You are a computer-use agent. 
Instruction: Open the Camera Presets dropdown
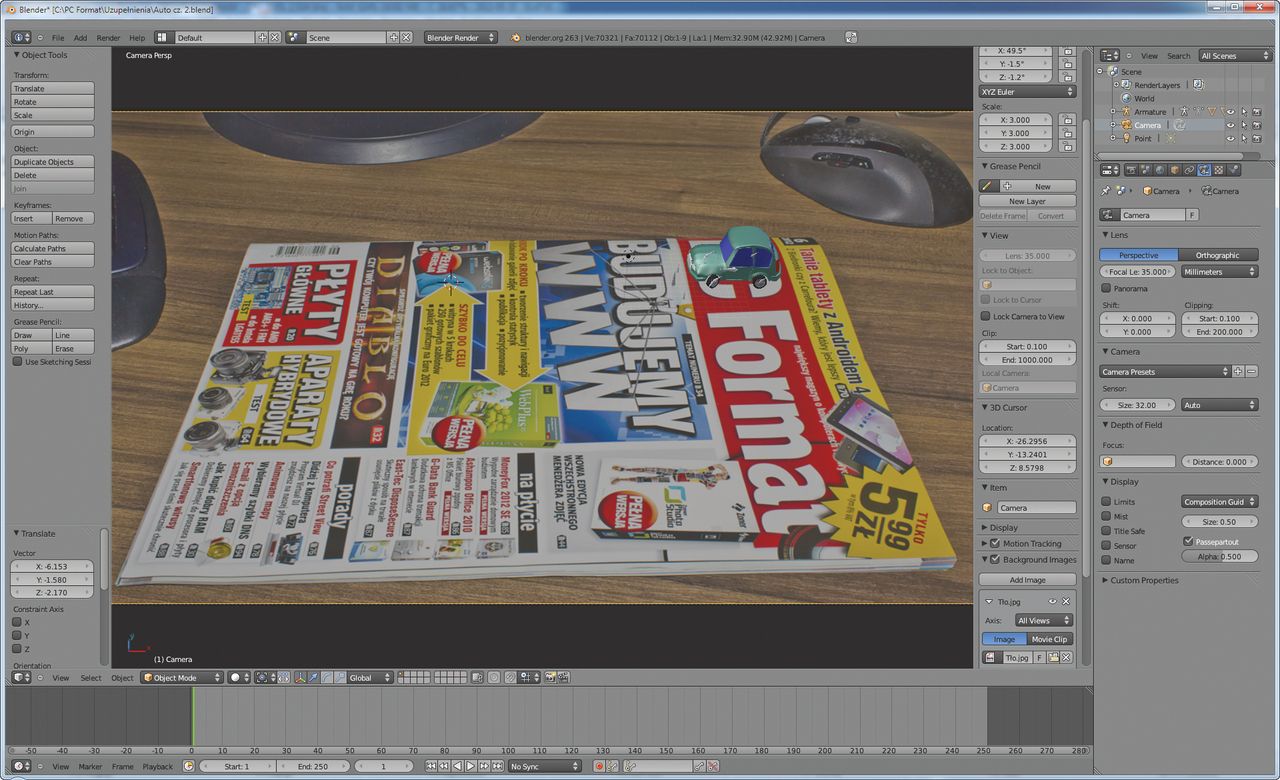[1165, 372]
